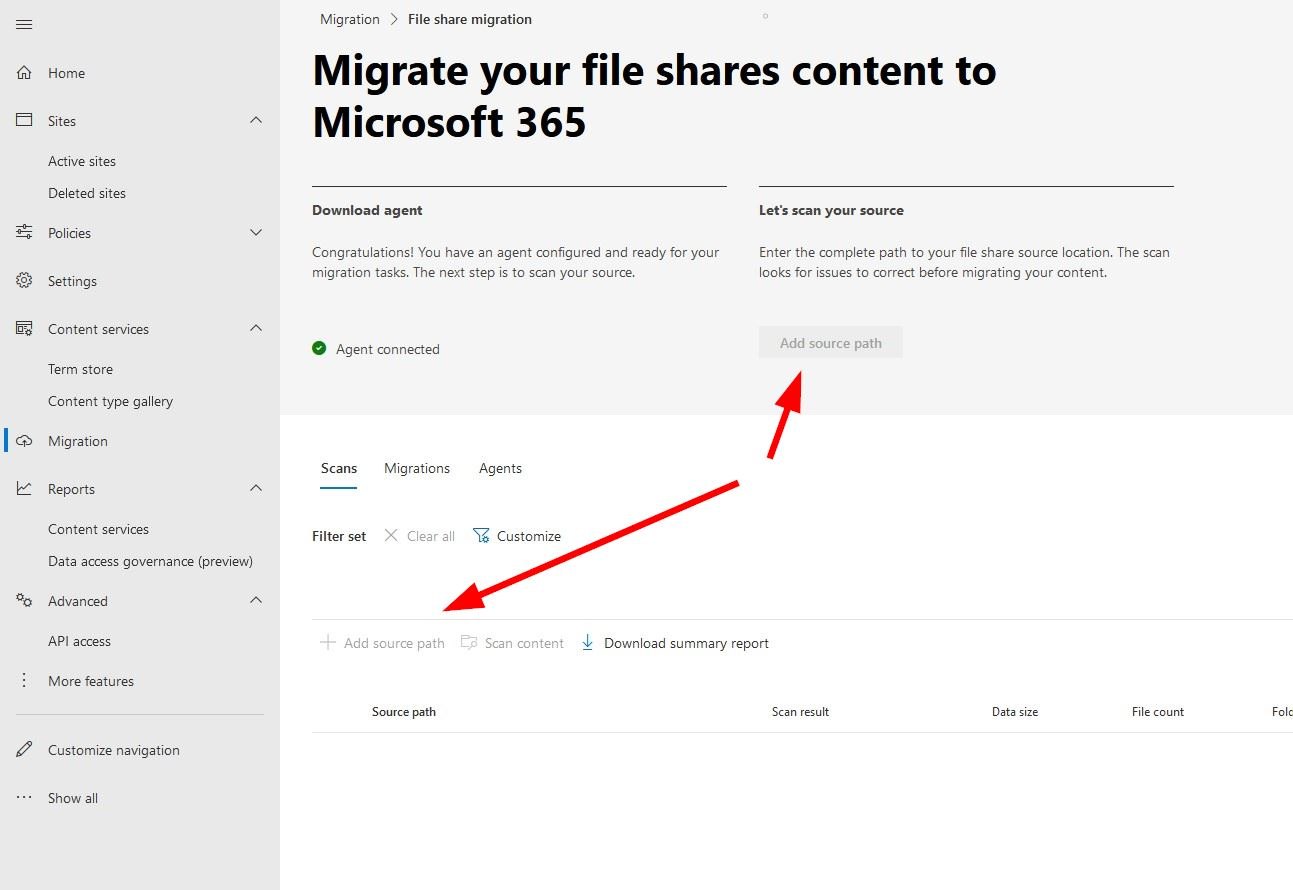Sort by the File count column header
The height and width of the screenshot is (890, 1293).
click(1158, 712)
